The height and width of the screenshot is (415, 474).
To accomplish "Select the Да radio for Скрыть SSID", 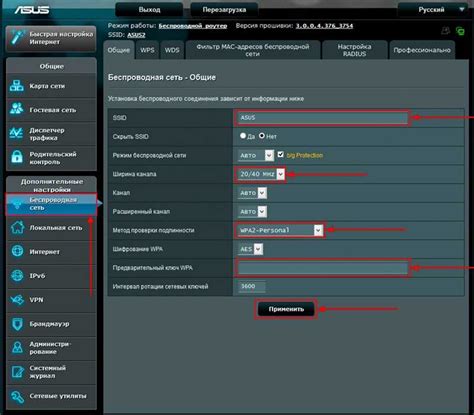I will tap(243, 136).
